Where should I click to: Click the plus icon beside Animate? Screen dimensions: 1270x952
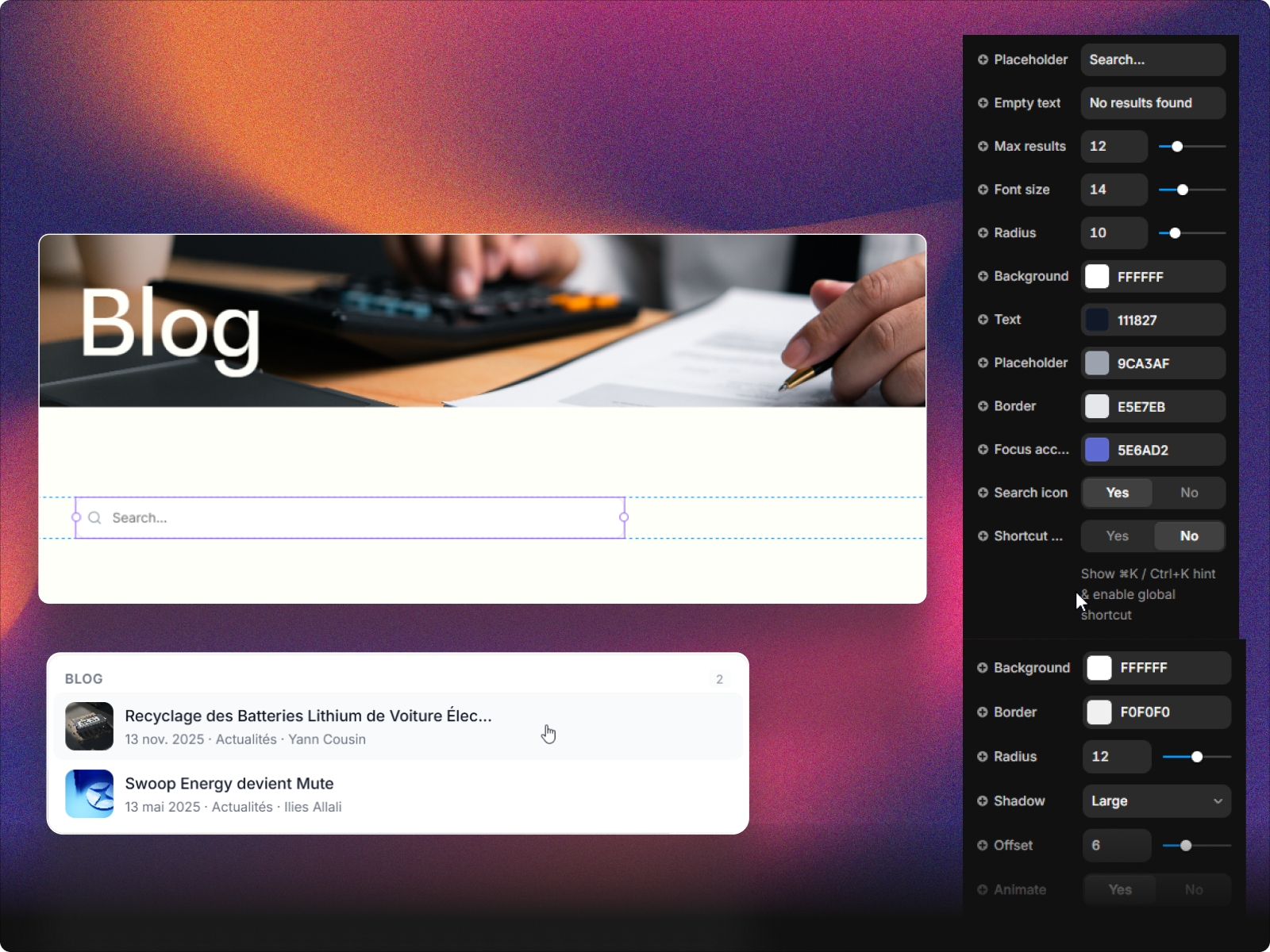pyautogui.click(x=983, y=889)
